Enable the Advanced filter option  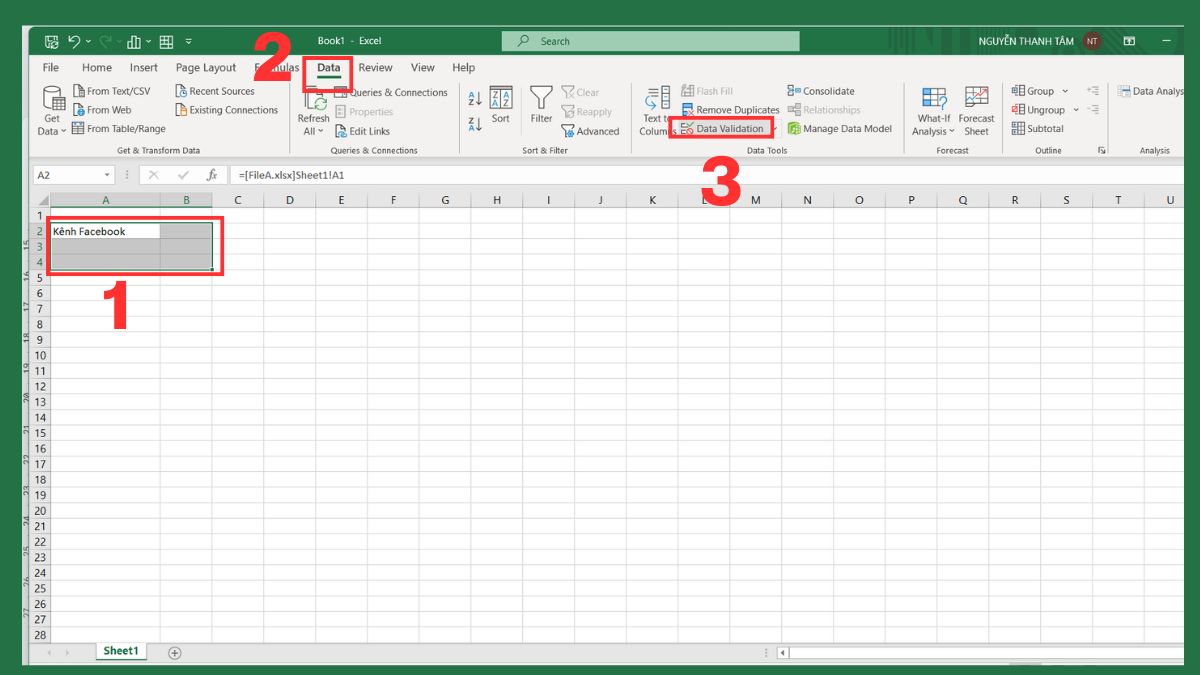(591, 131)
